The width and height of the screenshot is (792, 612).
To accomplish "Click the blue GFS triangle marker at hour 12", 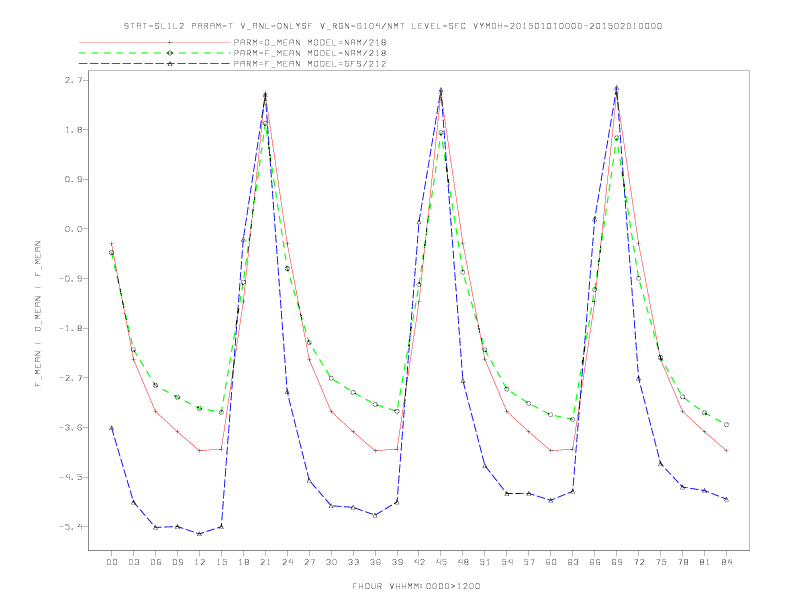I will (x=200, y=534).
